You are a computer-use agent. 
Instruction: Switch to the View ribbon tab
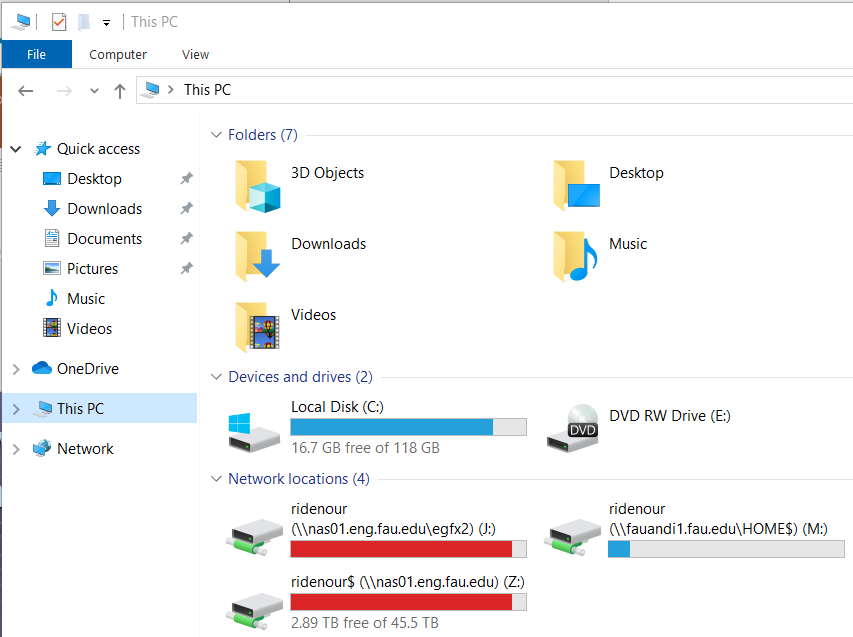[195, 54]
